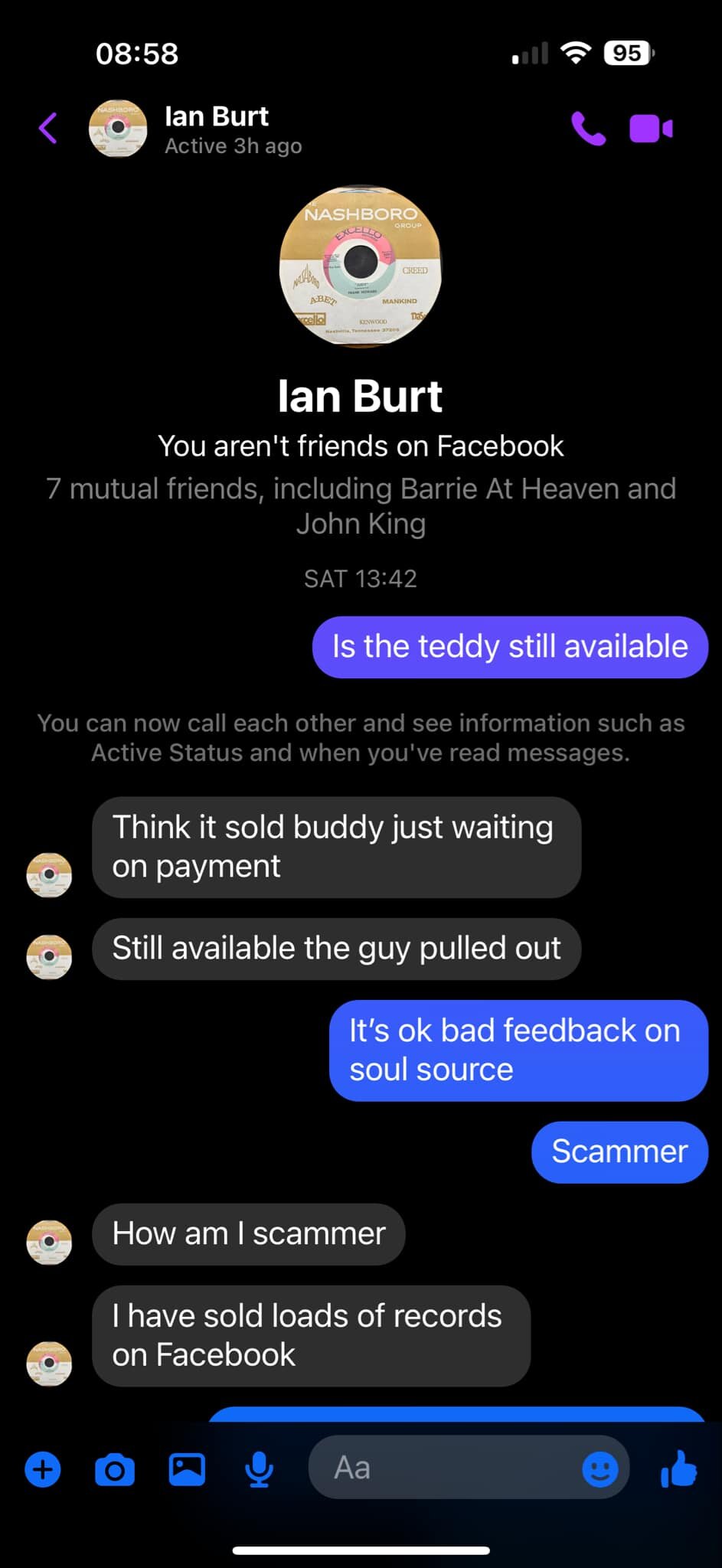Select the 'Is the teddy still available' message
The height and width of the screenshot is (1568, 722).
(x=510, y=647)
